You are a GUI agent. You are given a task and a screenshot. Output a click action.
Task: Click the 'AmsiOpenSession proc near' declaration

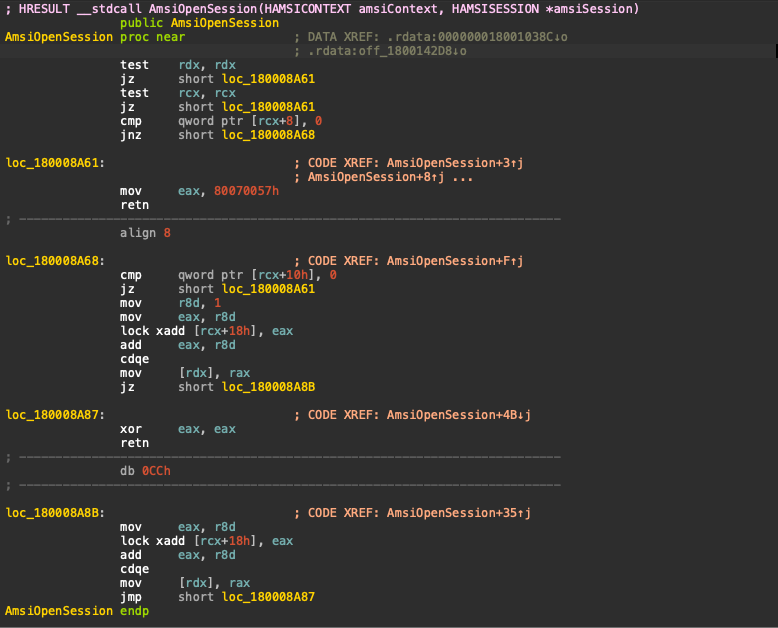95,37
